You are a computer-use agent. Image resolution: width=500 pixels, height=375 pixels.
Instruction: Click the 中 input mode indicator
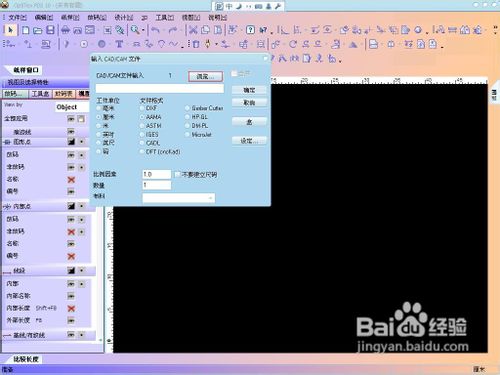pyautogui.click(x=229, y=6)
